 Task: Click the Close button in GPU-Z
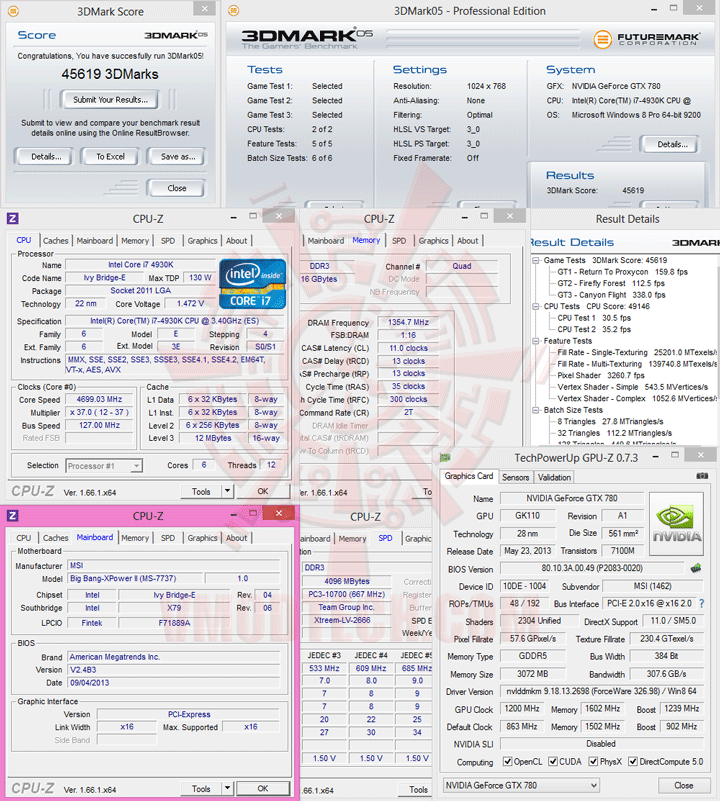coord(683,785)
